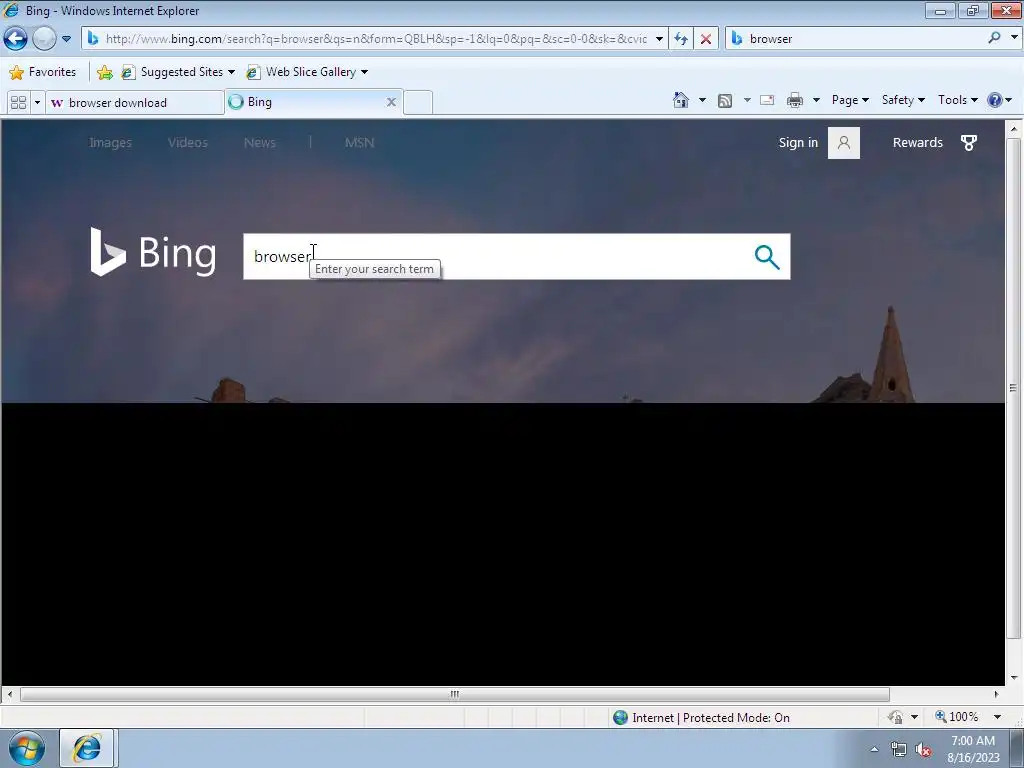Open the Page menu

[x=850, y=100]
